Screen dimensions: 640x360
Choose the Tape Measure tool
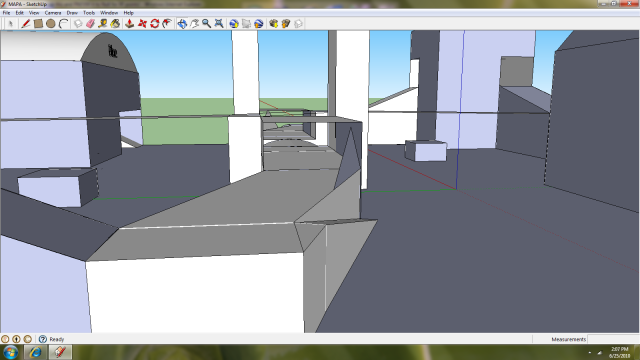pyautogui.click(x=102, y=24)
